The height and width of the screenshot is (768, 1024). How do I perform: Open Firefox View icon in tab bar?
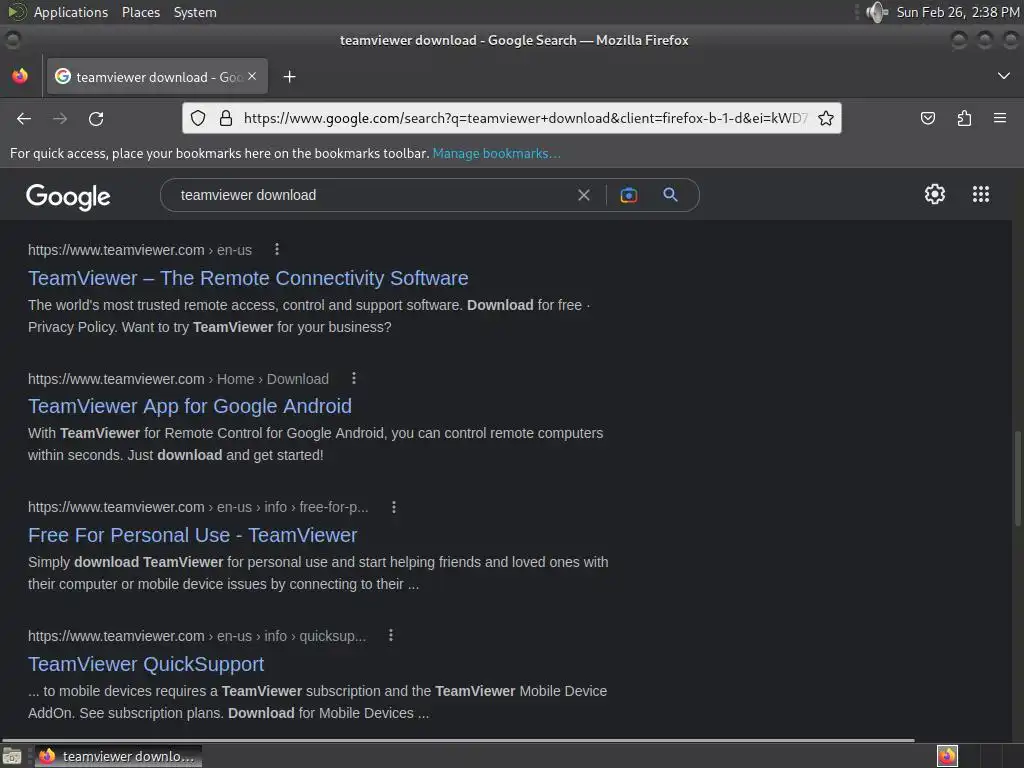(20, 76)
